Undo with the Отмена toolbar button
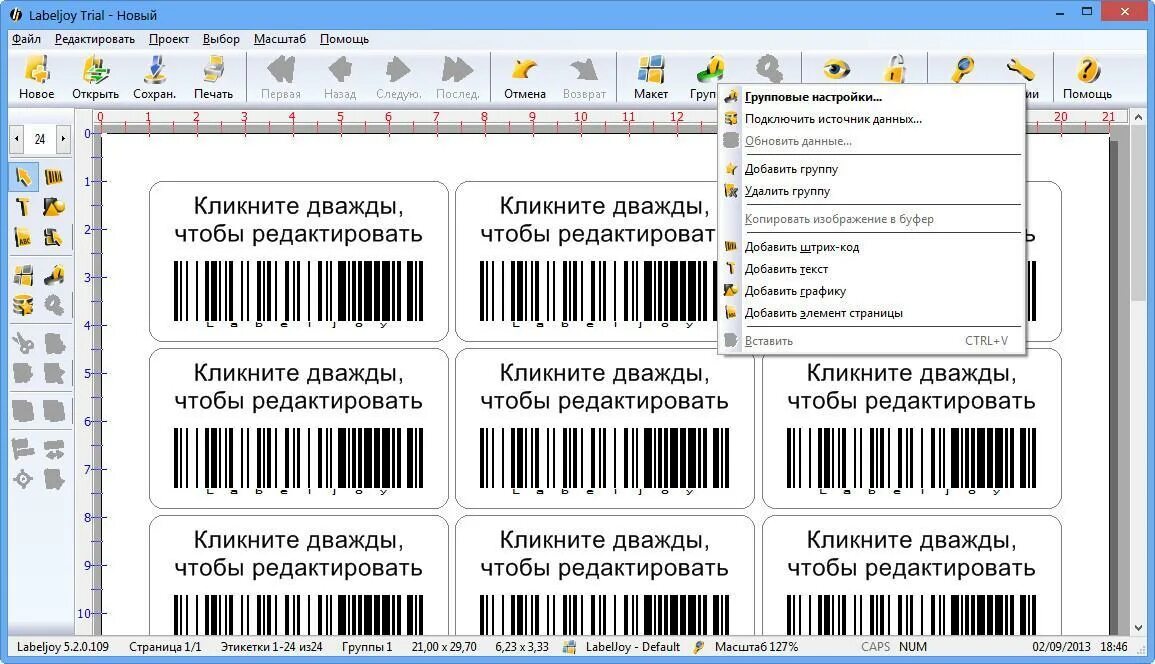Screen dimensions: 1155x664 tap(524, 77)
